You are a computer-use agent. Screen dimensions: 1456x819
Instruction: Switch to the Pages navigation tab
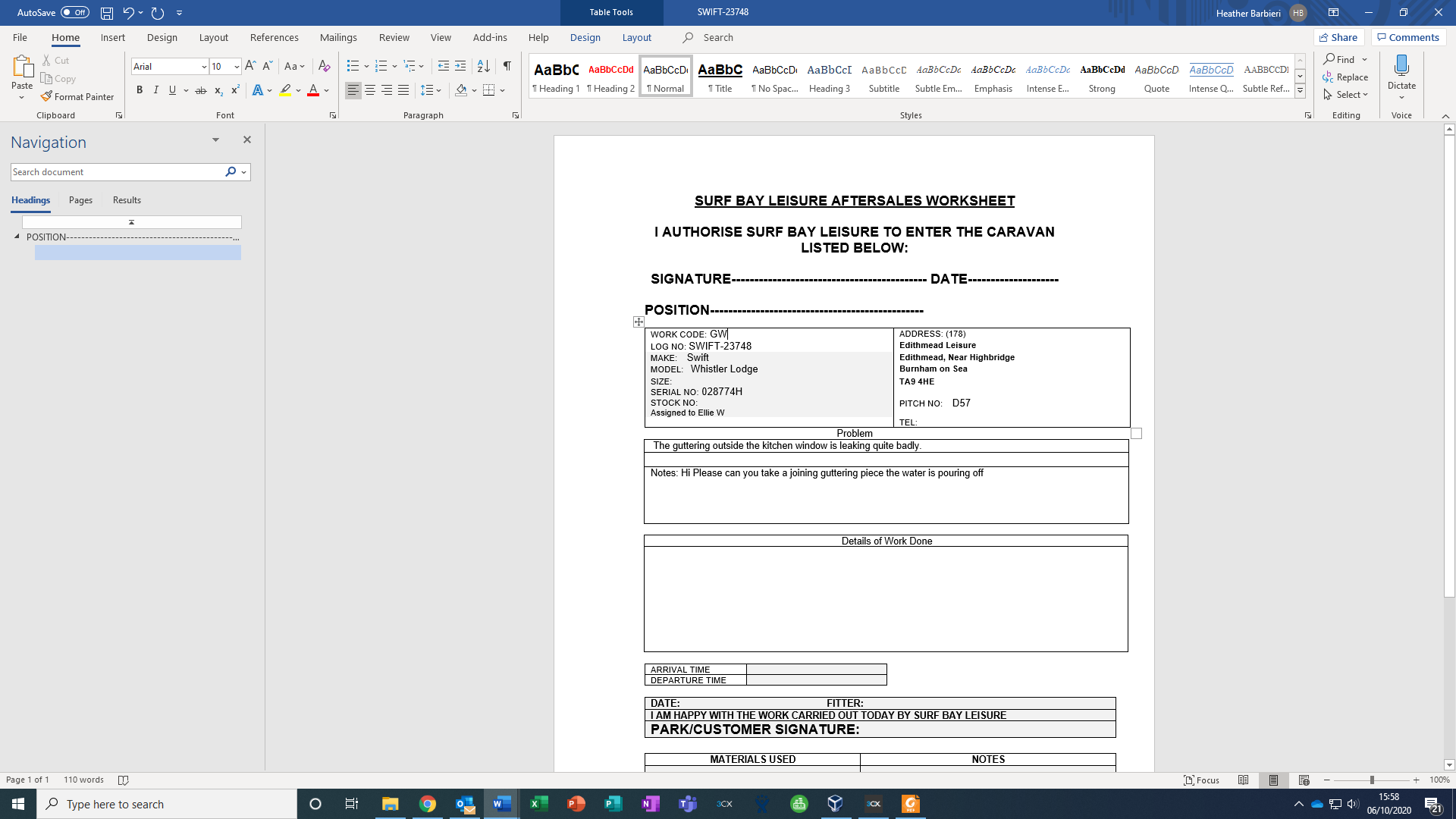(80, 200)
